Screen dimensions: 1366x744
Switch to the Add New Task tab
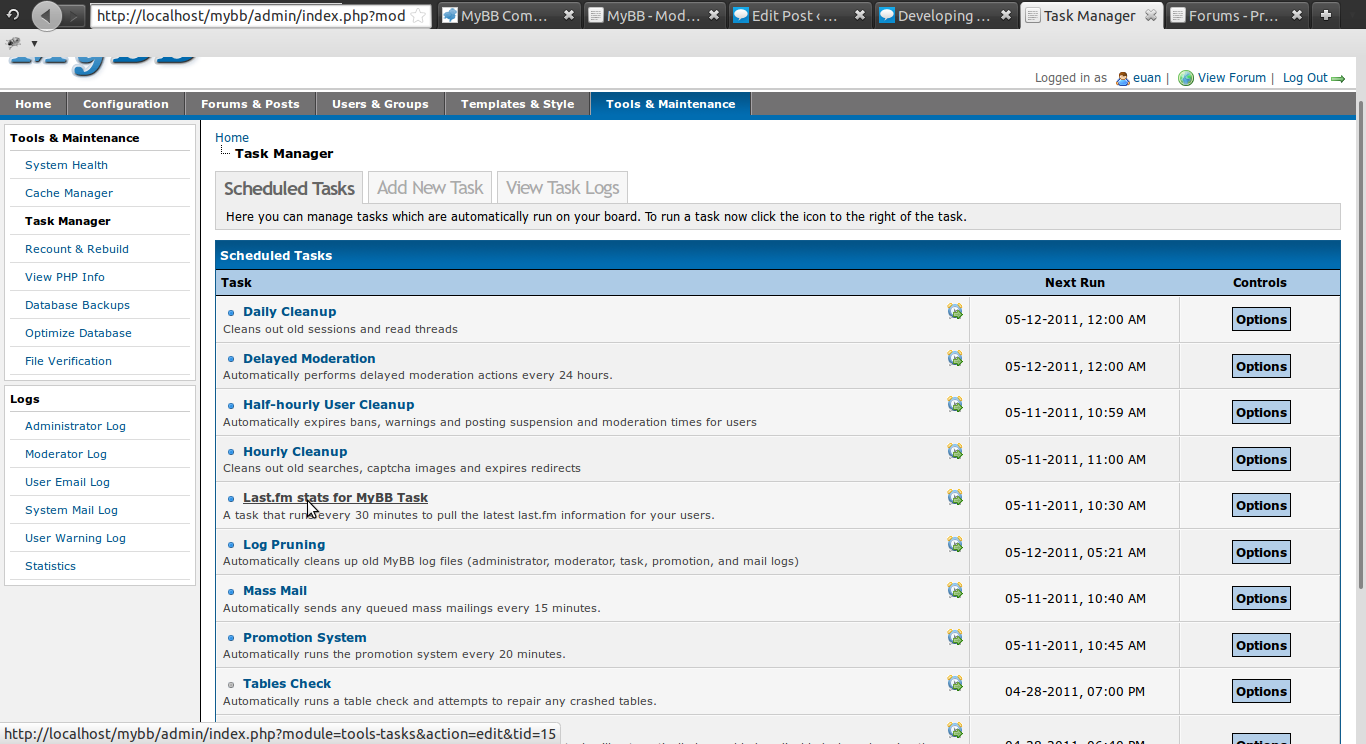[430, 188]
